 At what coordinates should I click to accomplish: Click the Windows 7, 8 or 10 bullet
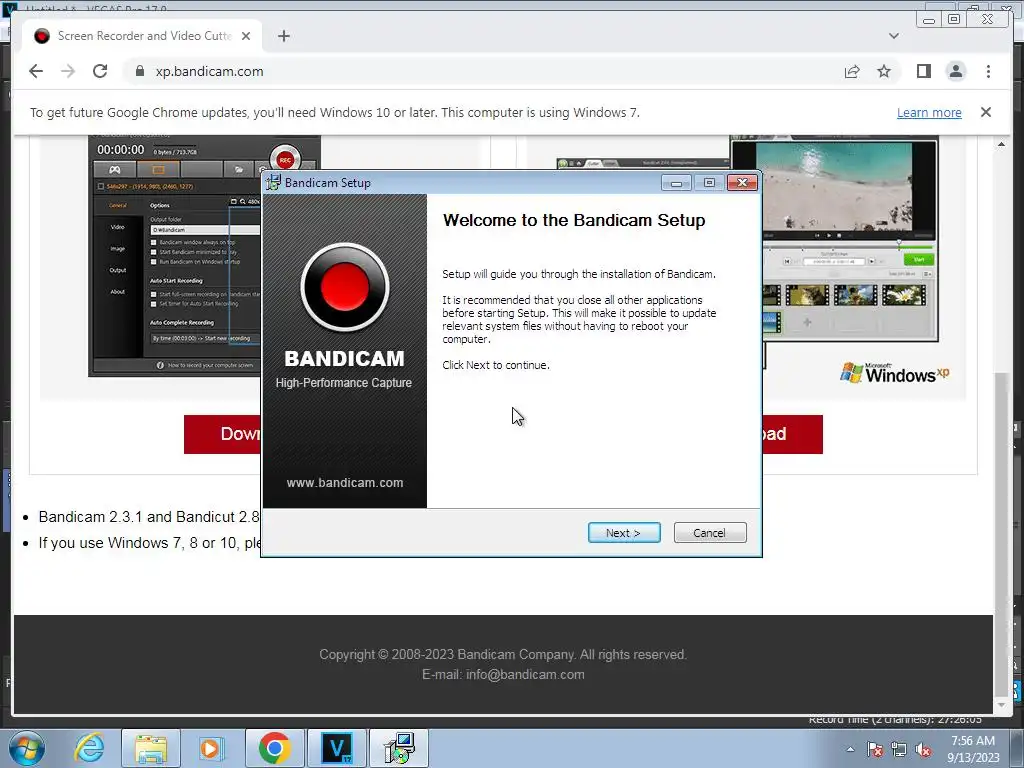coord(150,543)
